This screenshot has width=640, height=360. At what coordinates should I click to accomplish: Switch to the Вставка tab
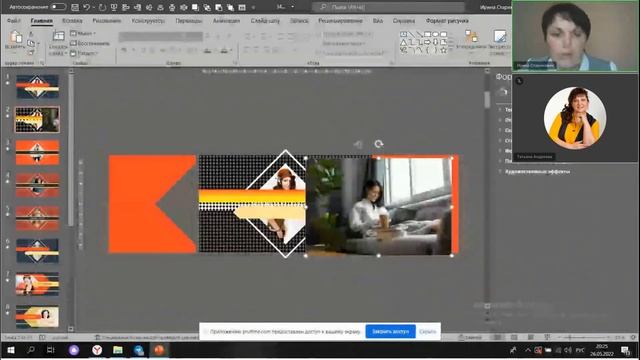click(x=72, y=21)
